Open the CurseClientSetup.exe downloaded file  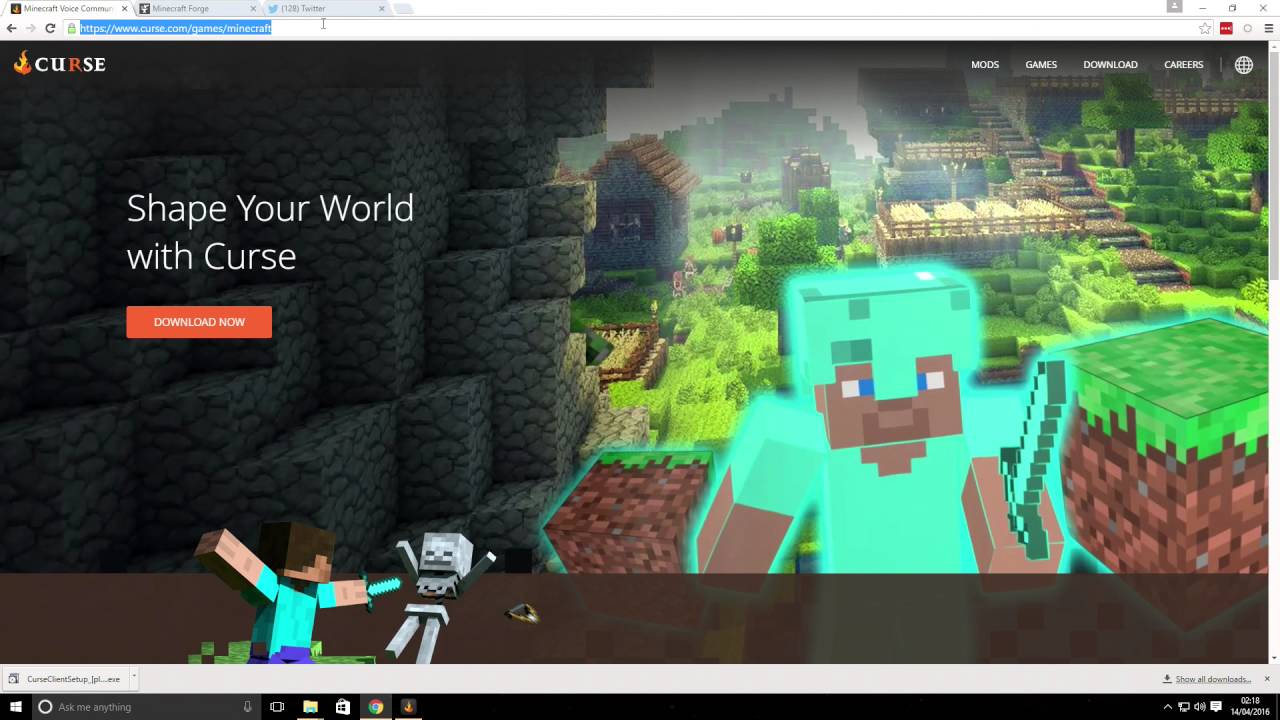point(65,679)
